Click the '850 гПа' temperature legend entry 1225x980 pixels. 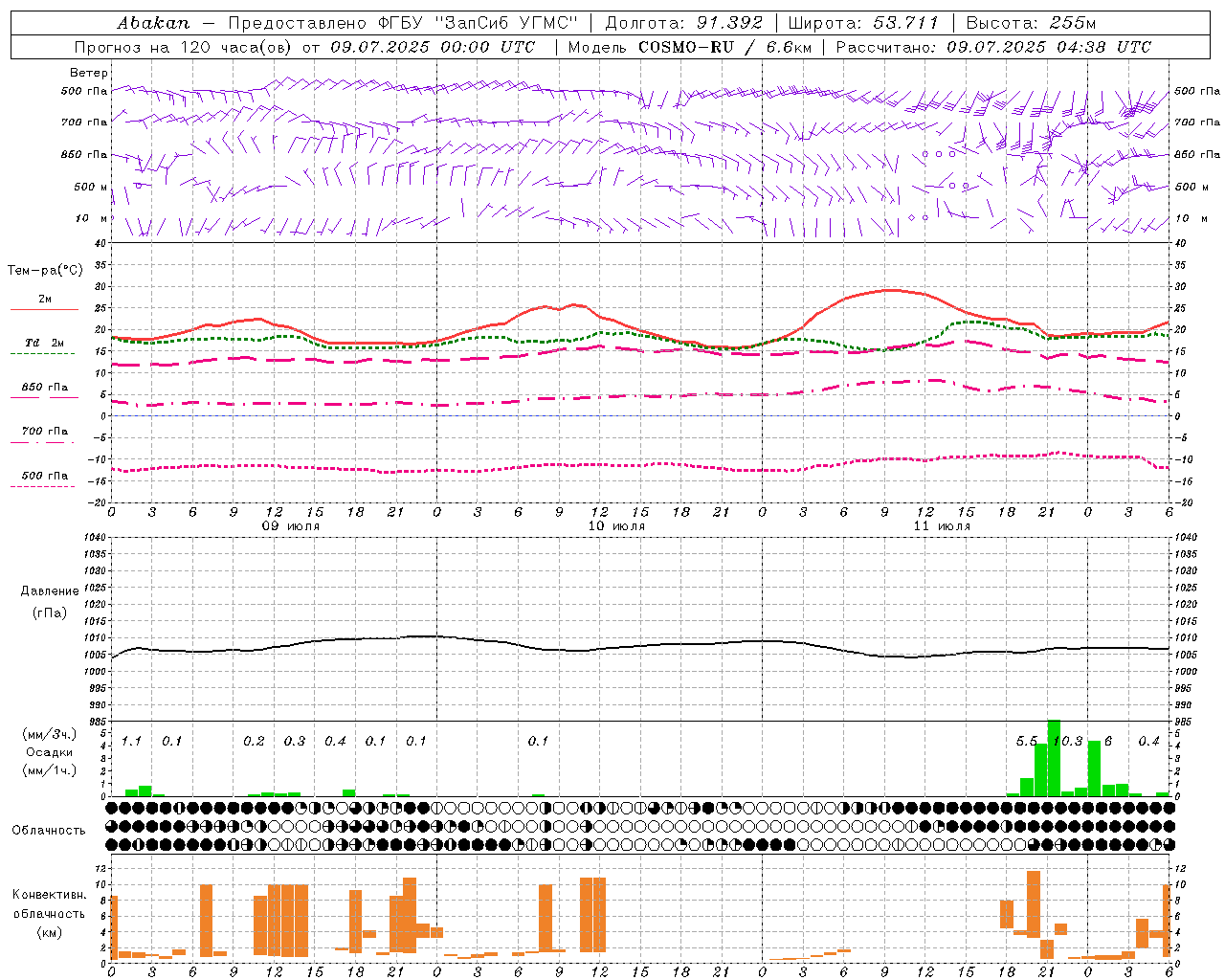pos(45,388)
